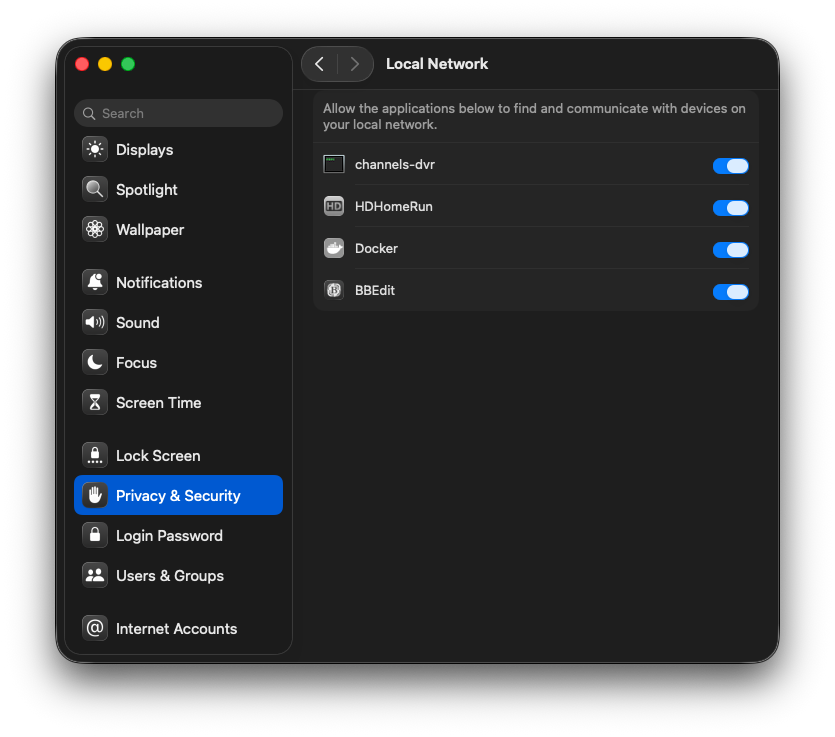Image resolution: width=835 pixels, height=737 pixels.
Task: Click the Spotlight magnifier icon
Action: point(95,190)
